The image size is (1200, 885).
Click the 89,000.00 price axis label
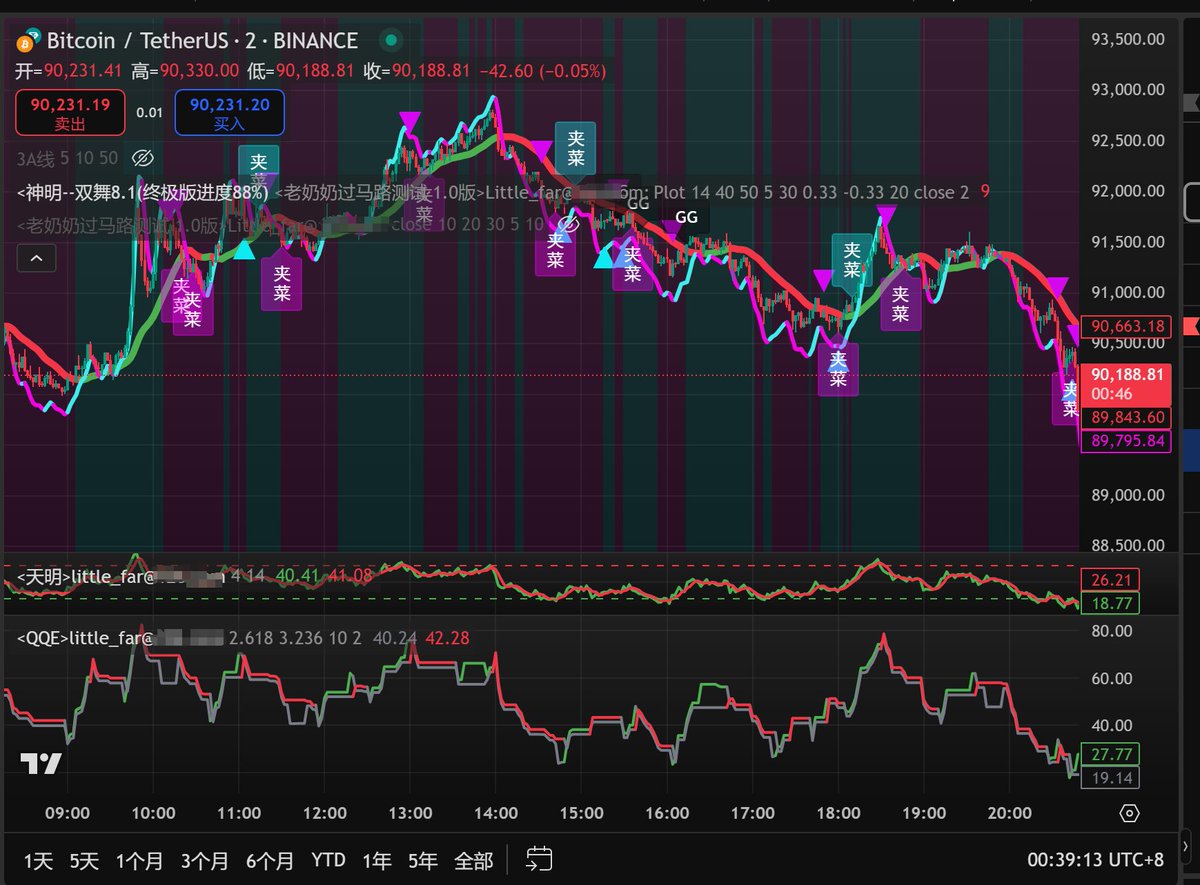(x=1129, y=495)
